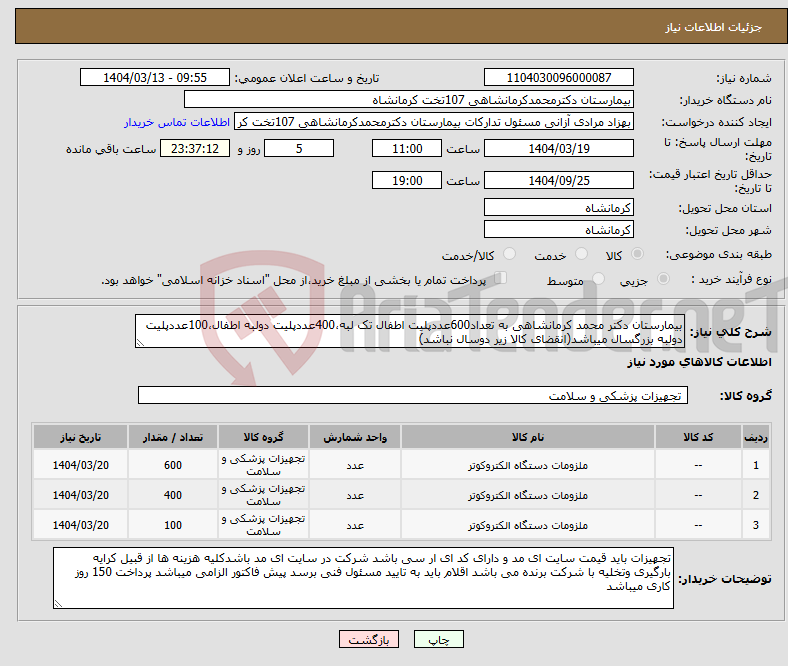The height and width of the screenshot is (666, 788).
Task: Click the buyer organization name field
Action: click(409, 100)
